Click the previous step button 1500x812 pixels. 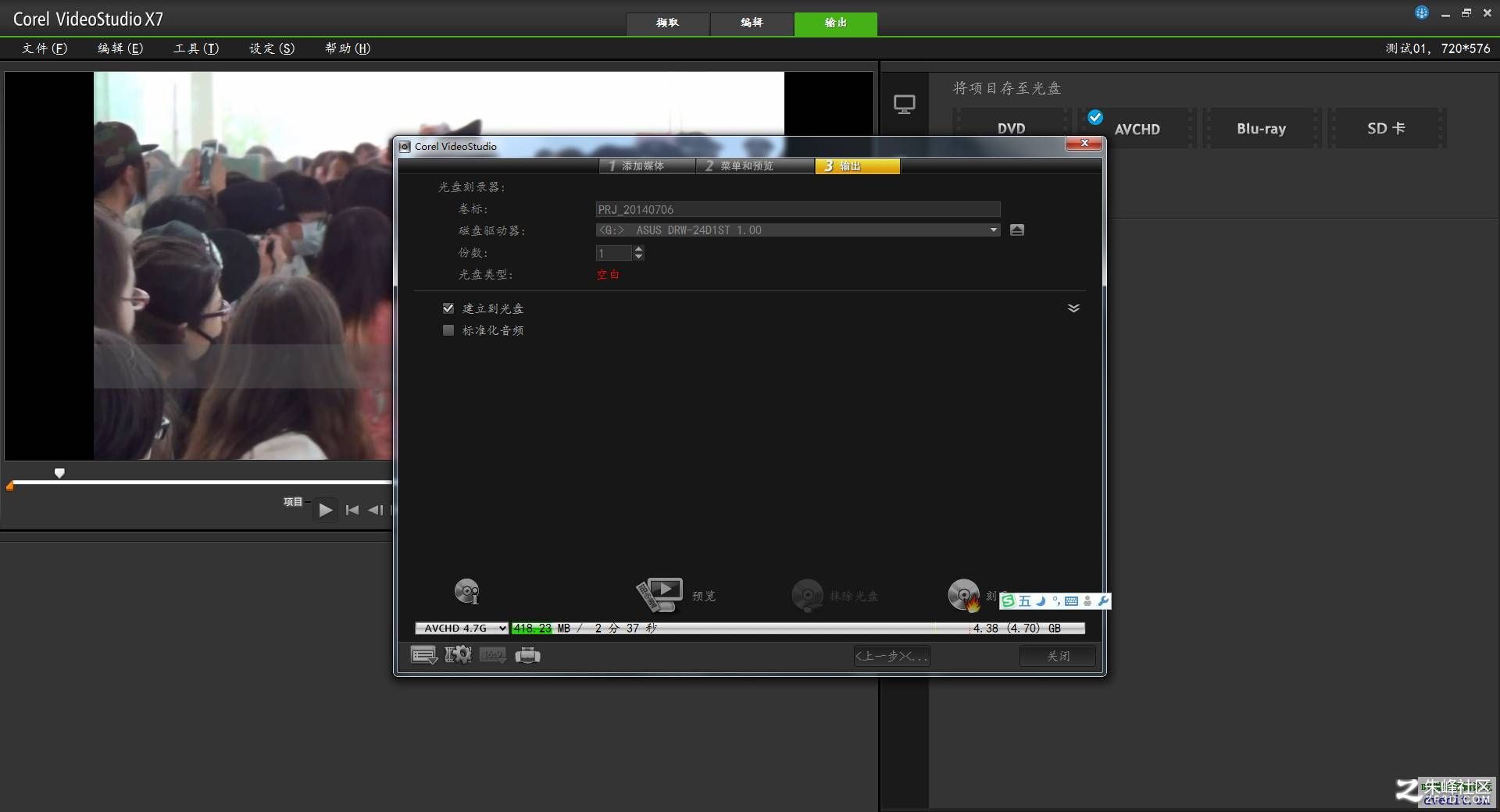pos(891,656)
